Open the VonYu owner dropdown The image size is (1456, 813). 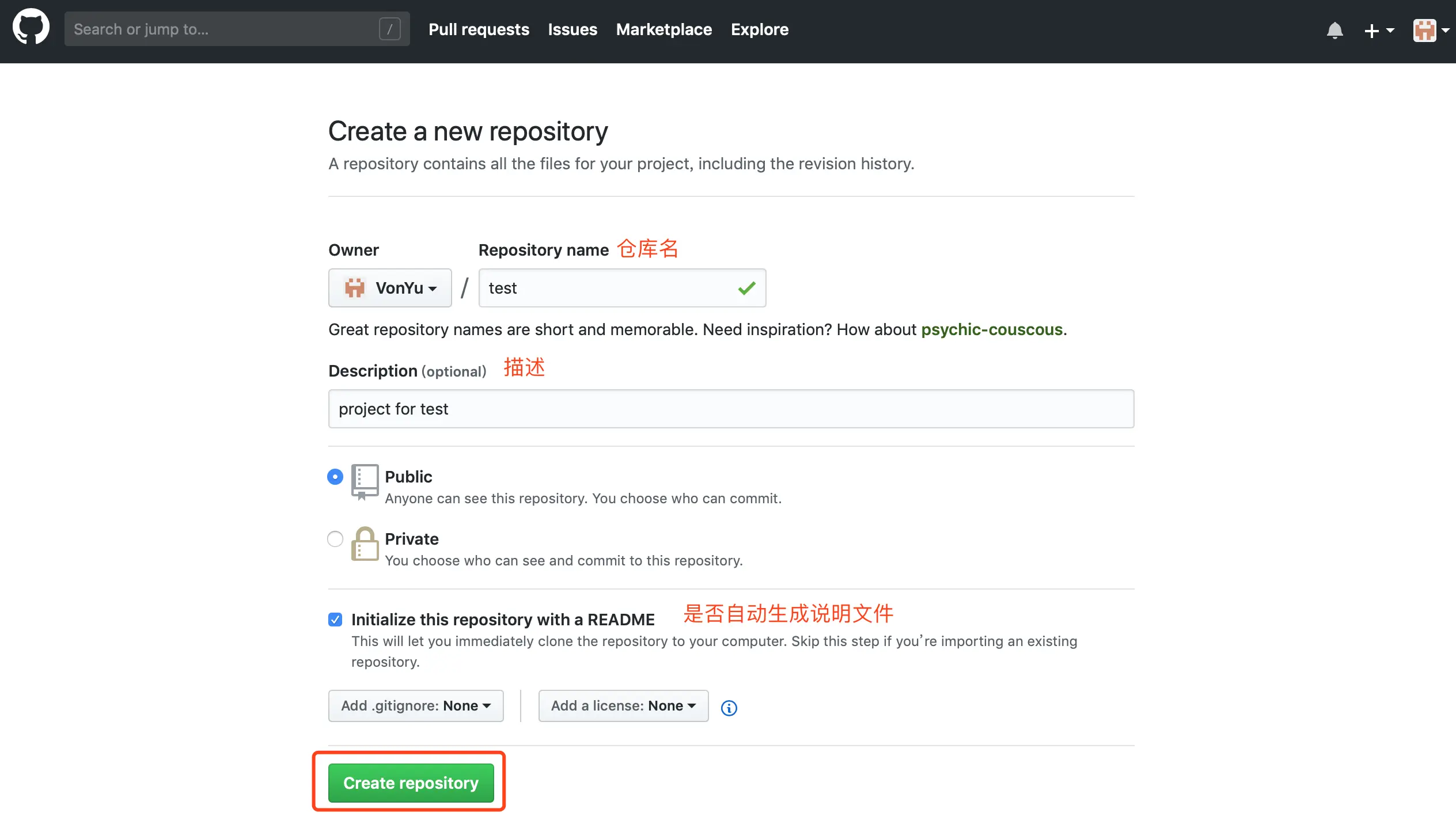click(x=390, y=288)
